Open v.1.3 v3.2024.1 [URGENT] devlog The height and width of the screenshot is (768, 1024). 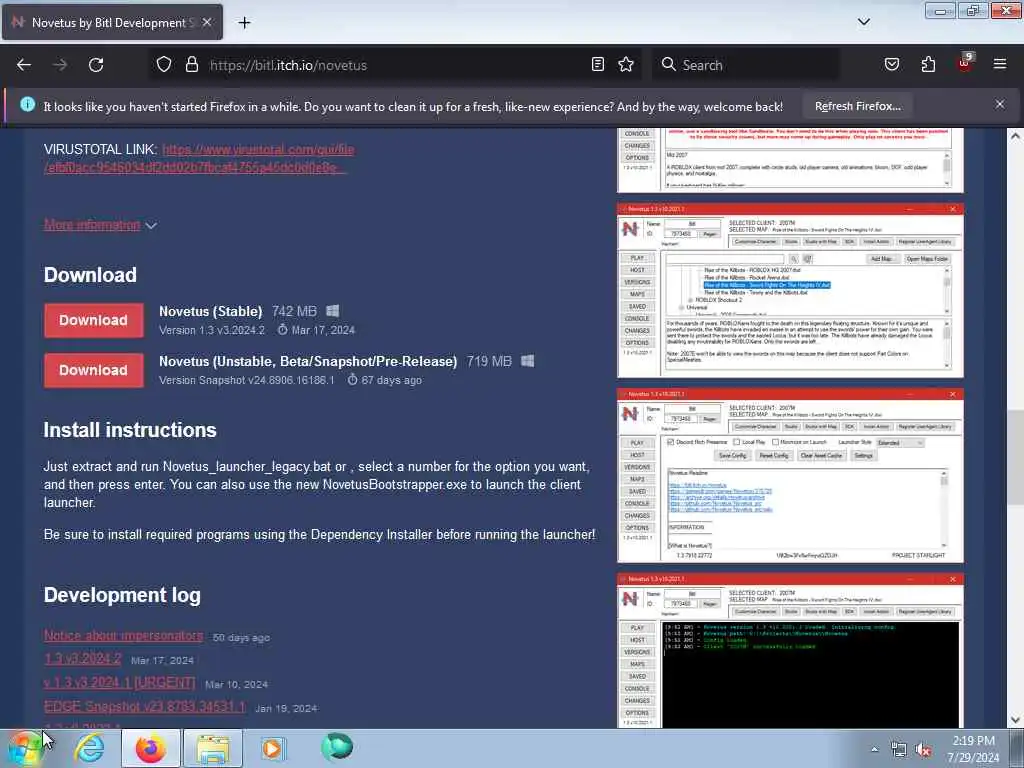pyautogui.click(x=120, y=682)
